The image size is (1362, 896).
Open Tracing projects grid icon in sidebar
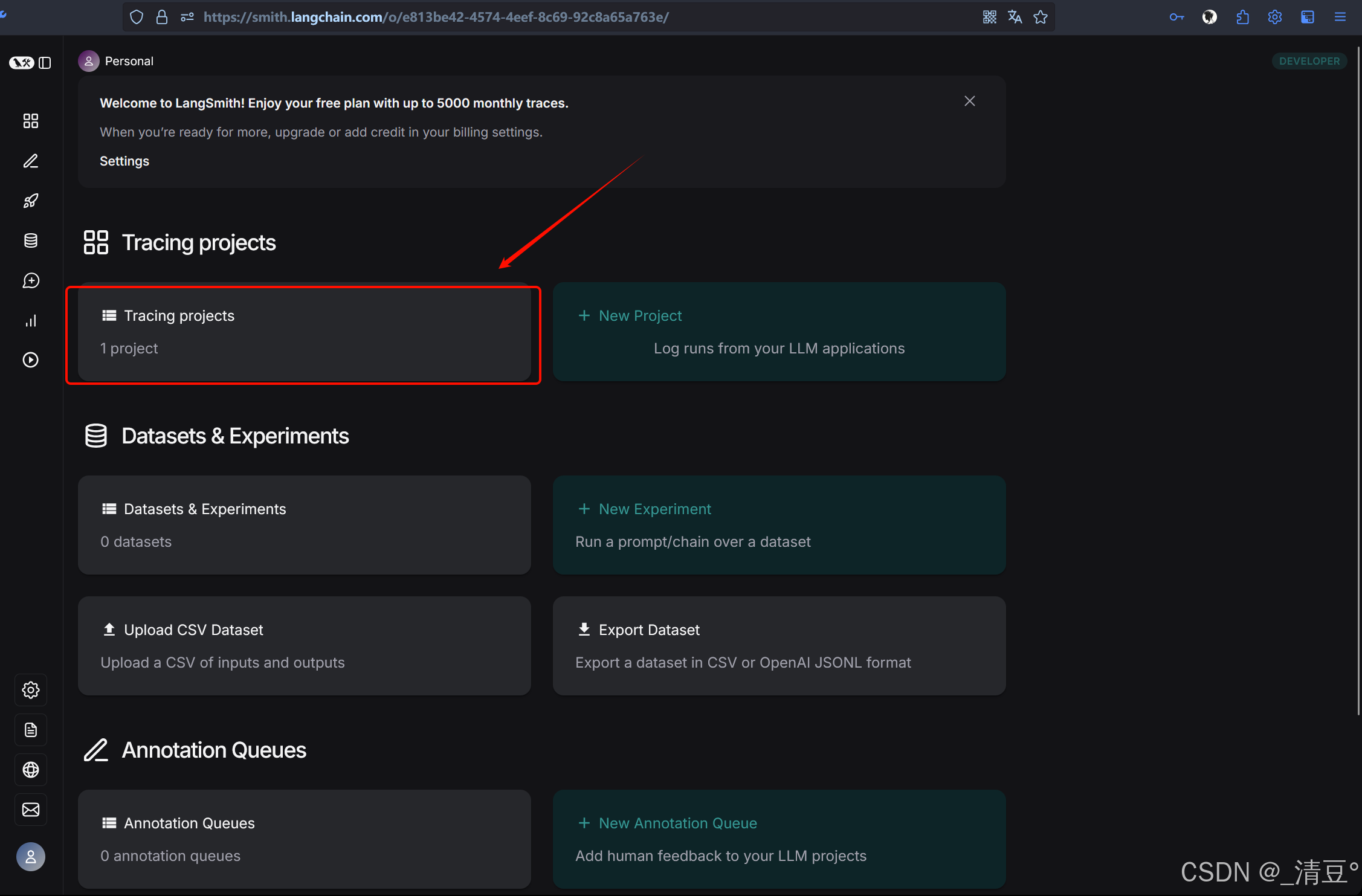[31, 121]
